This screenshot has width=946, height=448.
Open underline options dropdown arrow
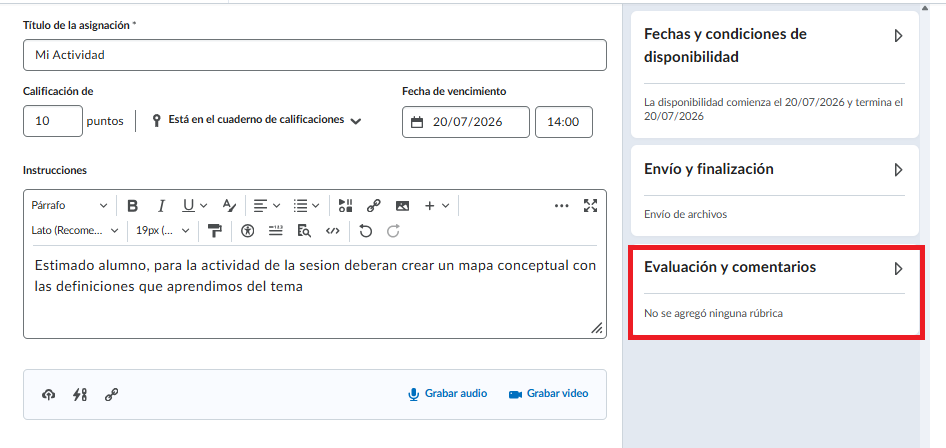(203, 206)
